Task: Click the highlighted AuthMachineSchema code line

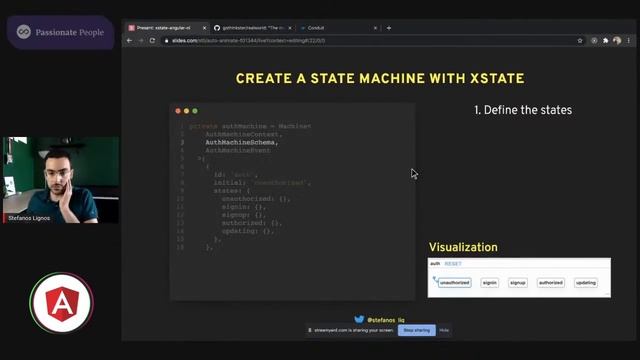Action: tap(242, 142)
